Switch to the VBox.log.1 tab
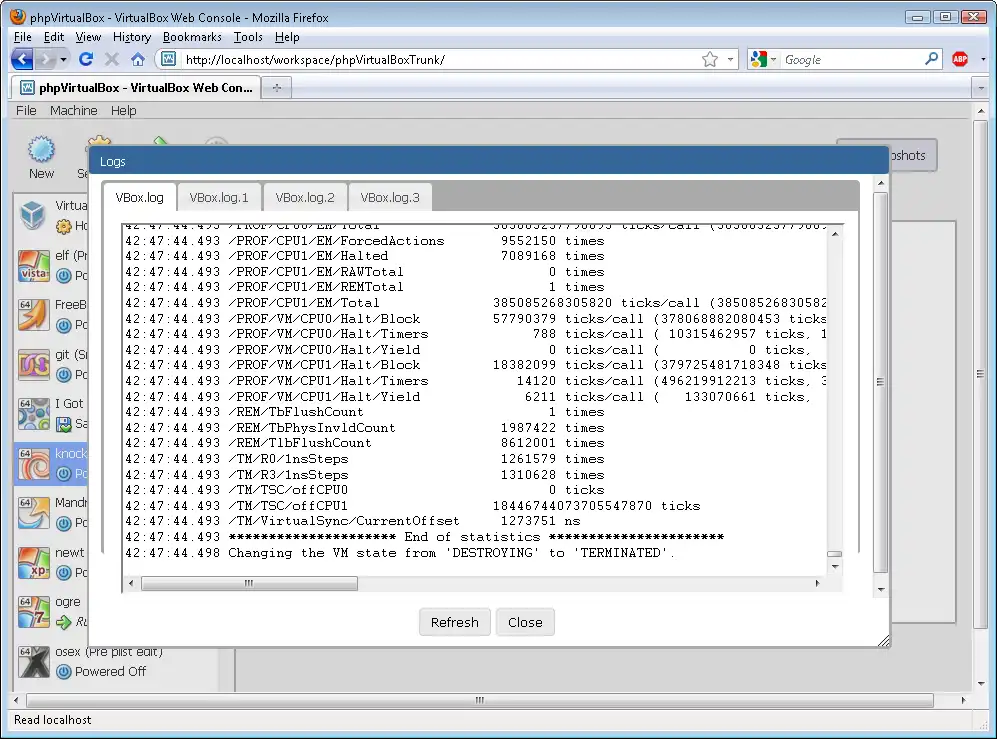 (x=219, y=198)
